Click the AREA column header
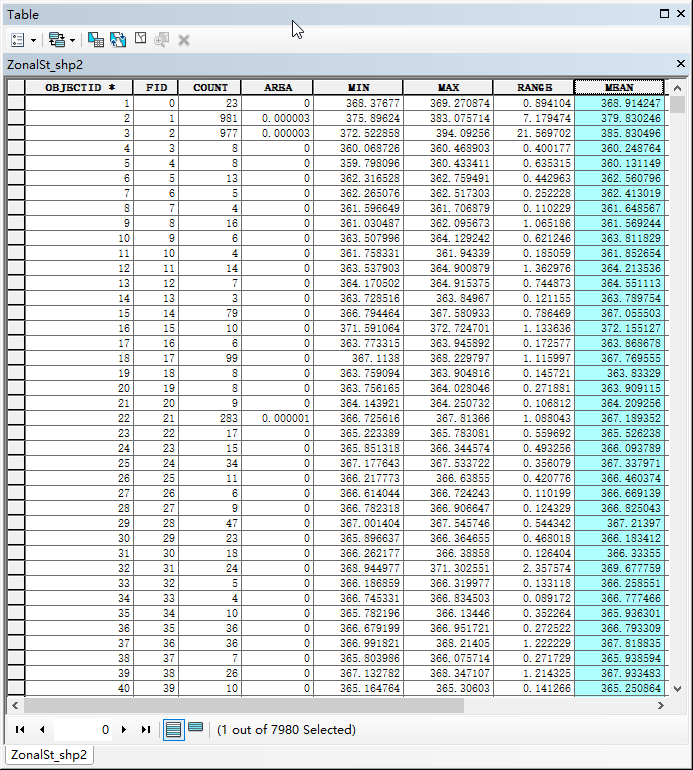The height and width of the screenshot is (770, 693). point(277,87)
